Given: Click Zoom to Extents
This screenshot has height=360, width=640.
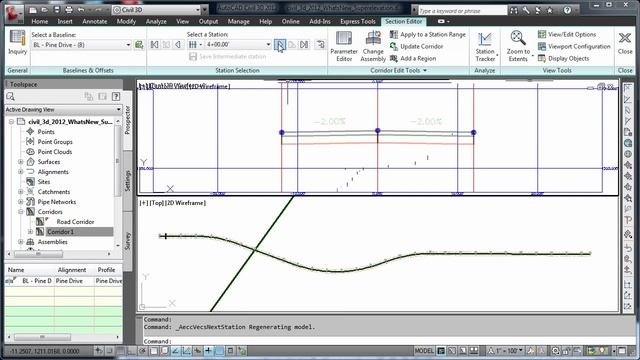Looking at the screenshot, I should point(518,46).
